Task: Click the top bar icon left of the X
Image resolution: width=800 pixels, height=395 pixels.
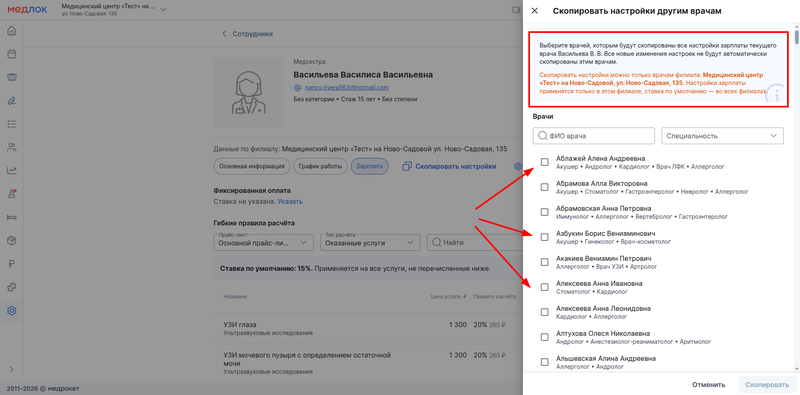Action: 516,10
